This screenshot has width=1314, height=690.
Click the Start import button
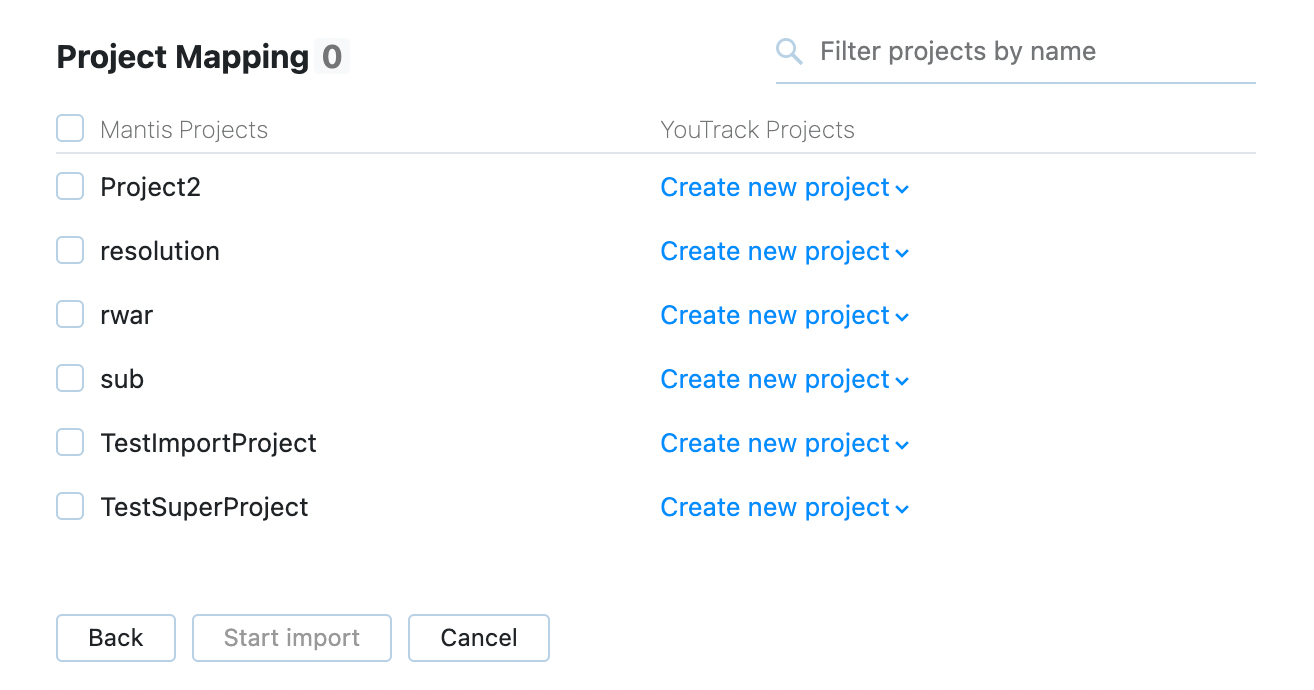click(291, 637)
